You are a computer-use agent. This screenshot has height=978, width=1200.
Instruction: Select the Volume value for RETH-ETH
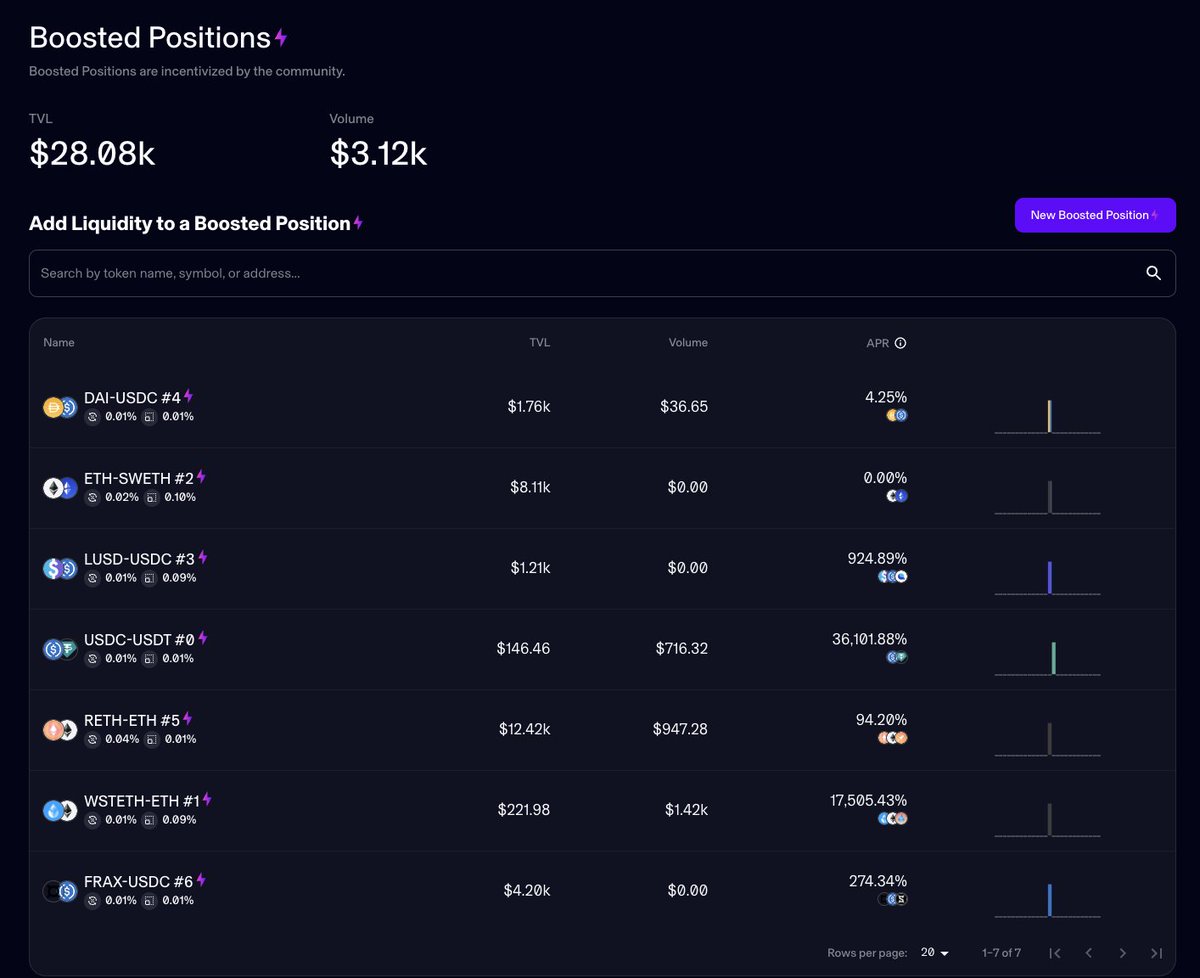click(681, 729)
